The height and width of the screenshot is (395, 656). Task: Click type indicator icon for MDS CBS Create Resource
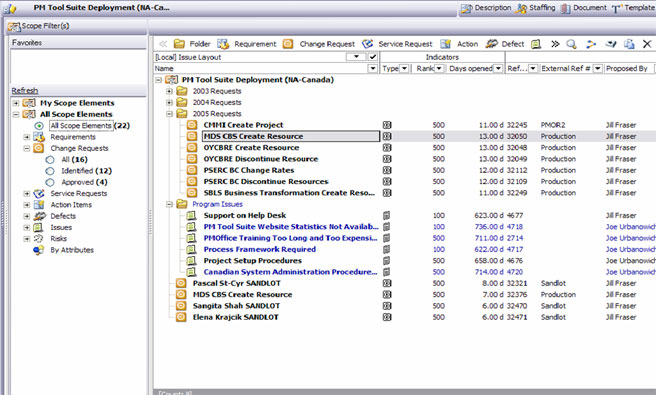(387, 136)
